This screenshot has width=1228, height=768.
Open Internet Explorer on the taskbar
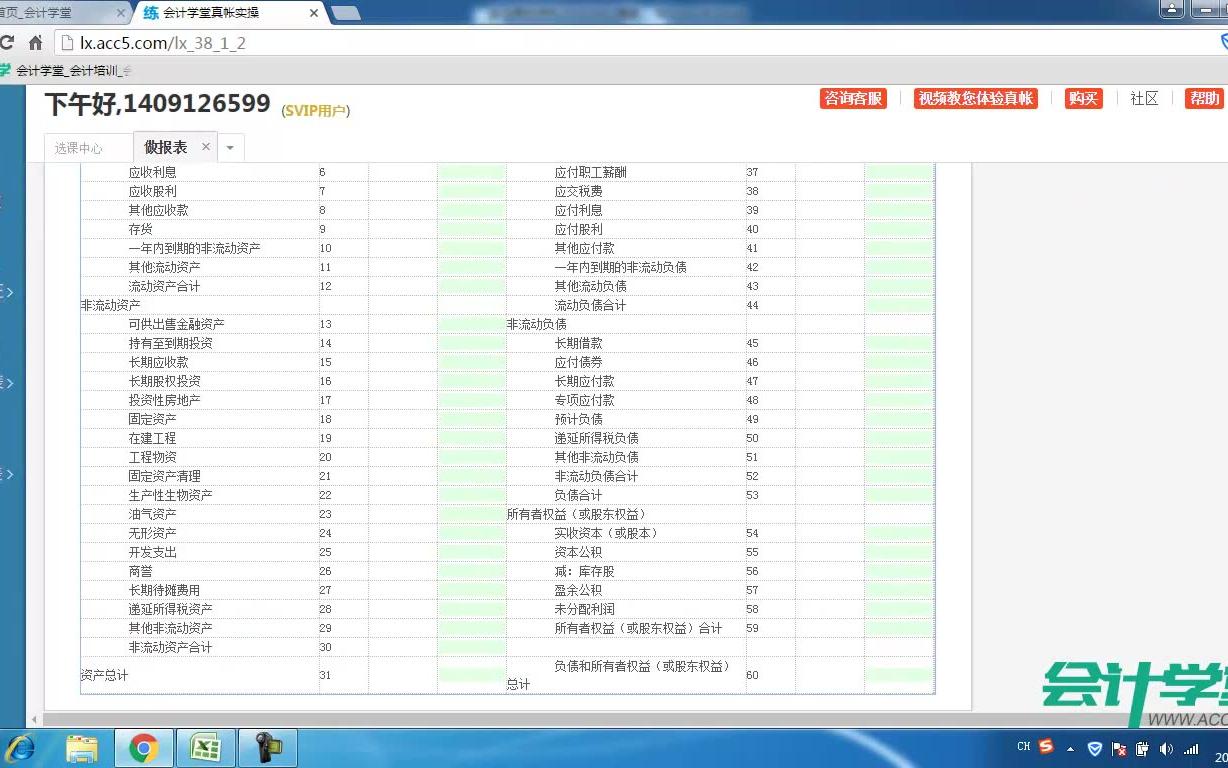(21, 747)
